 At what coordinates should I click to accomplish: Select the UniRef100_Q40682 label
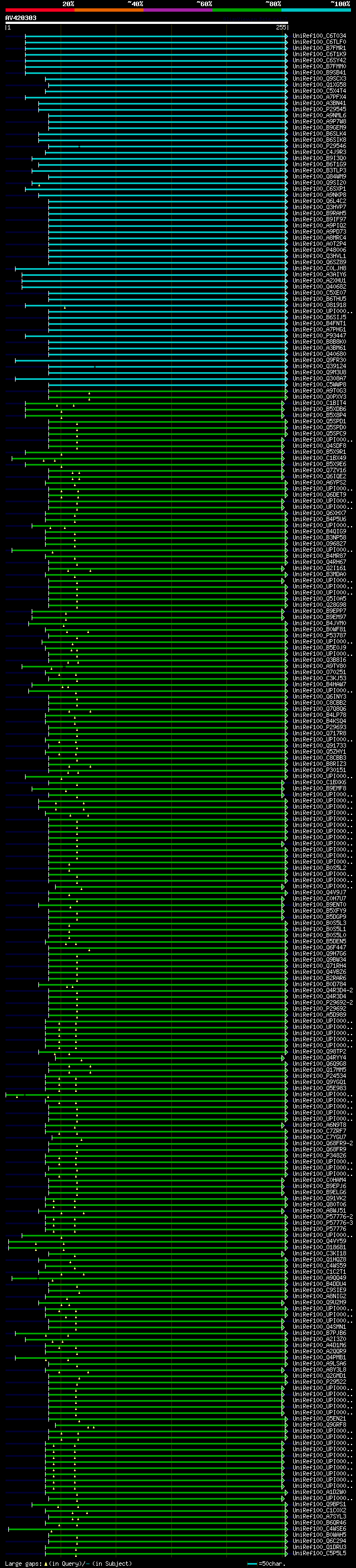[319, 286]
